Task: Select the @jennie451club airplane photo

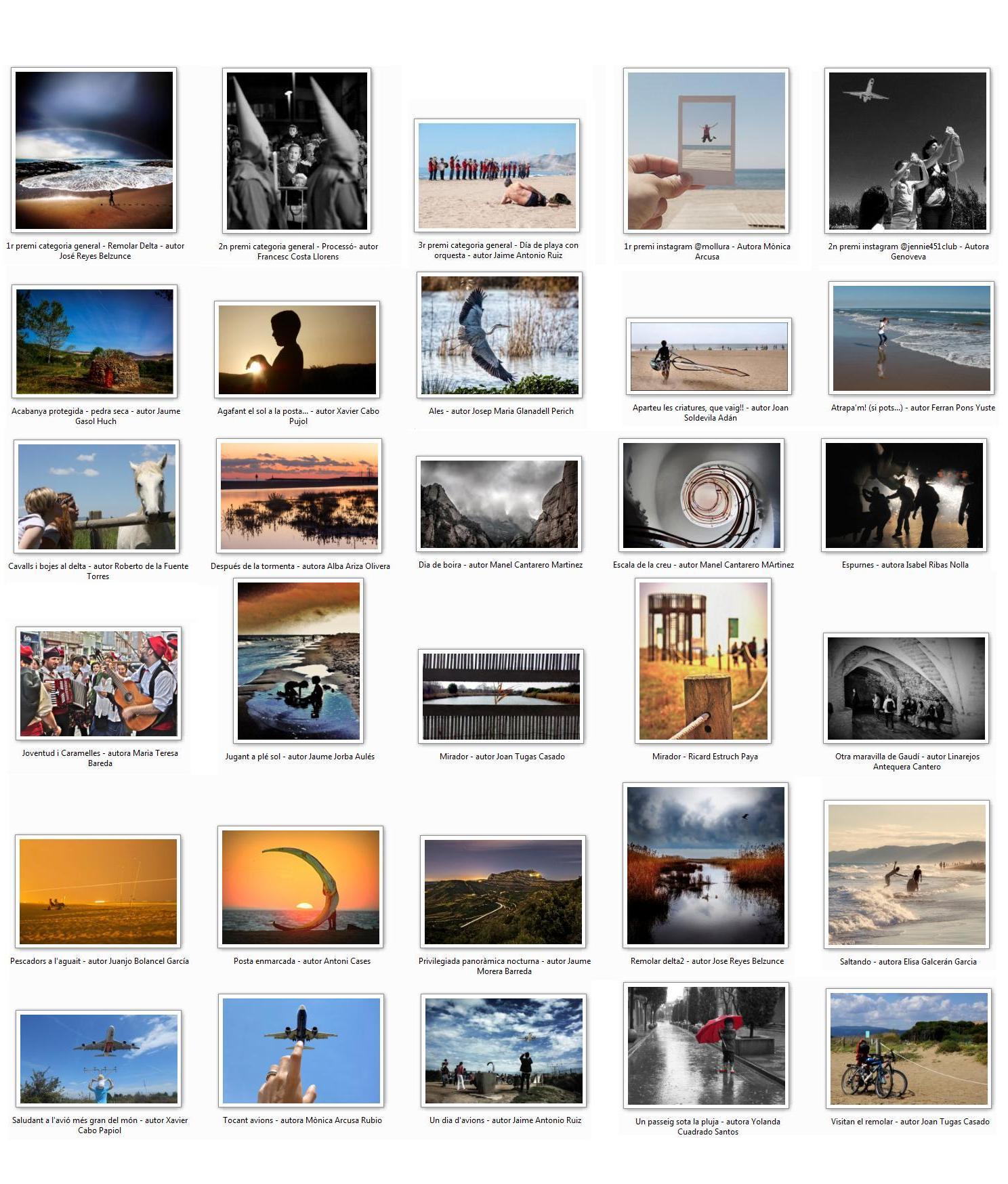Action: pos(907,150)
